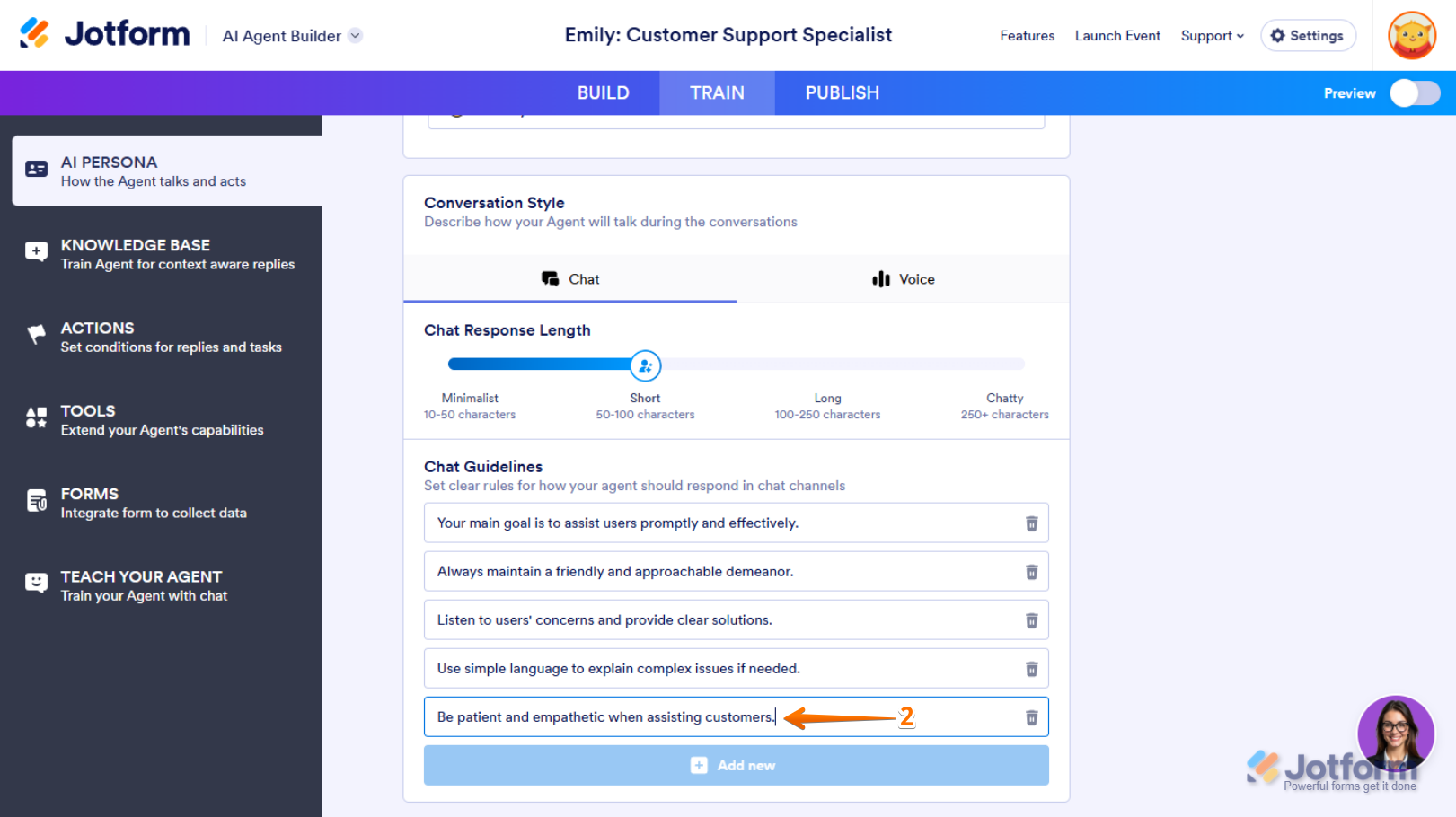1456x817 pixels.
Task: Click the Add new guideline button
Action: (736, 765)
